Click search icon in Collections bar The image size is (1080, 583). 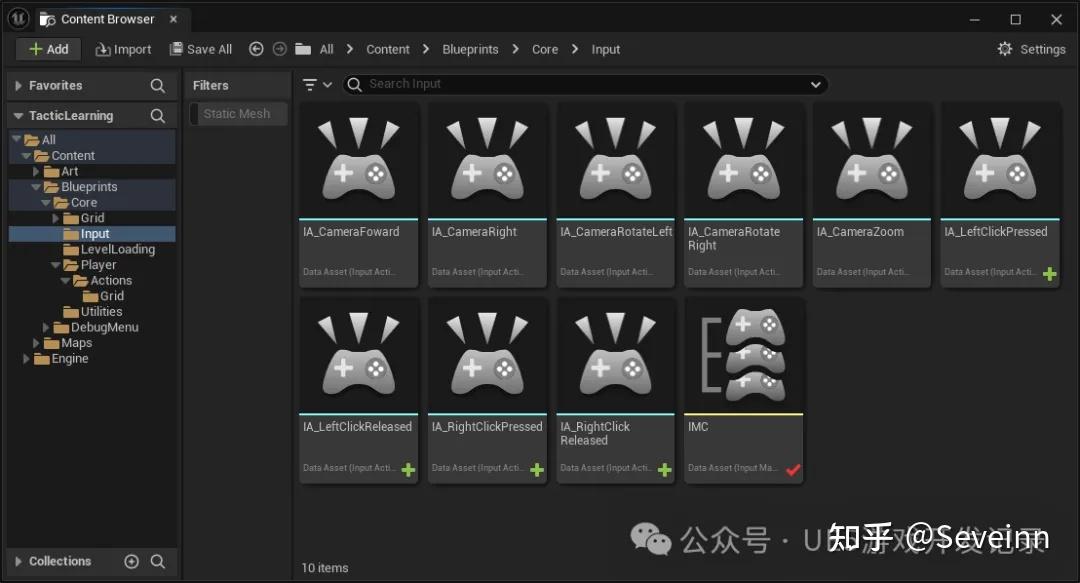pyautogui.click(x=158, y=562)
